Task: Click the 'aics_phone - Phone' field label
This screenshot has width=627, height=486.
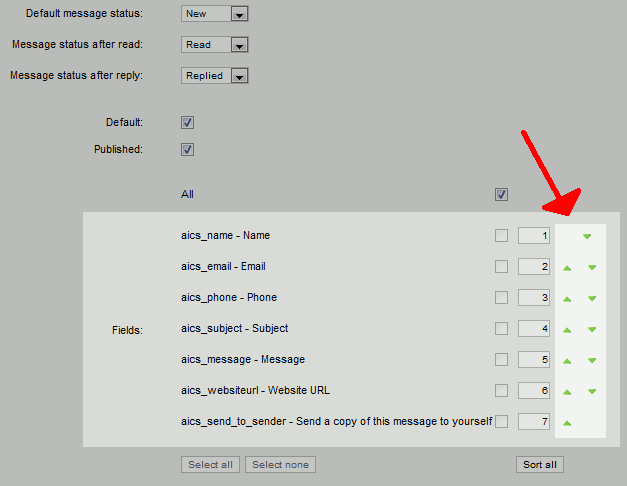Action: coord(229,298)
